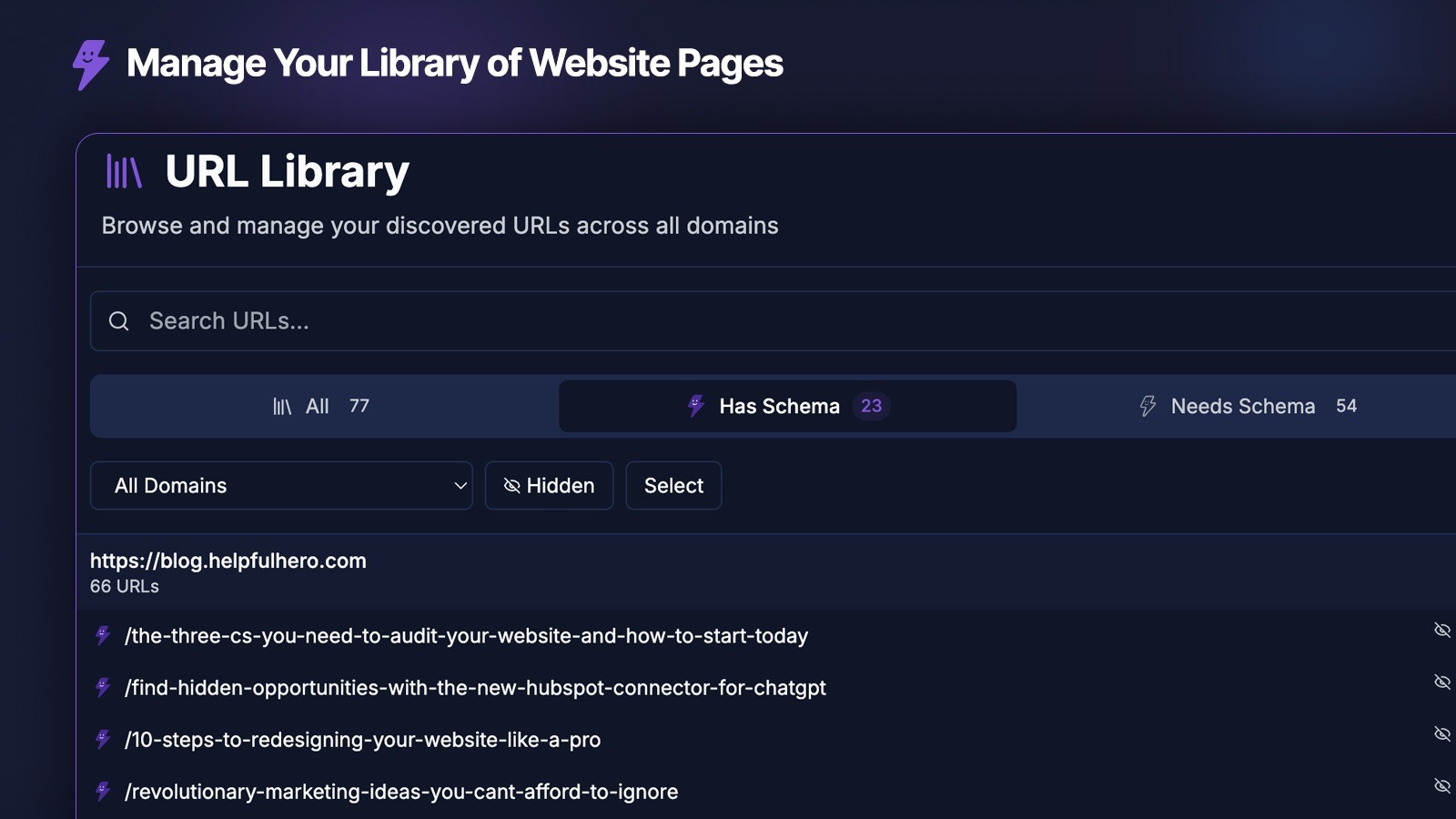Hide the revolutionary-marketing-ideas URL
The width and height of the screenshot is (1456, 819).
[x=1441, y=785]
